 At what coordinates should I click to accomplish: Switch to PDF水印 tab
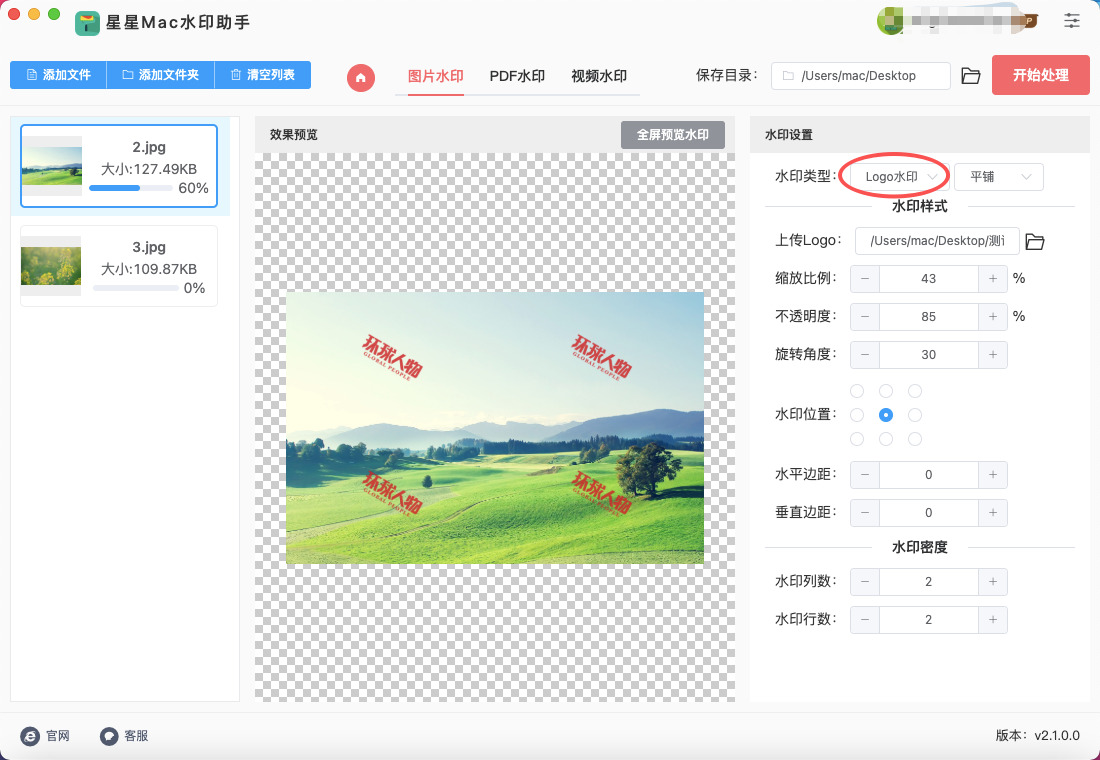tap(517, 76)
